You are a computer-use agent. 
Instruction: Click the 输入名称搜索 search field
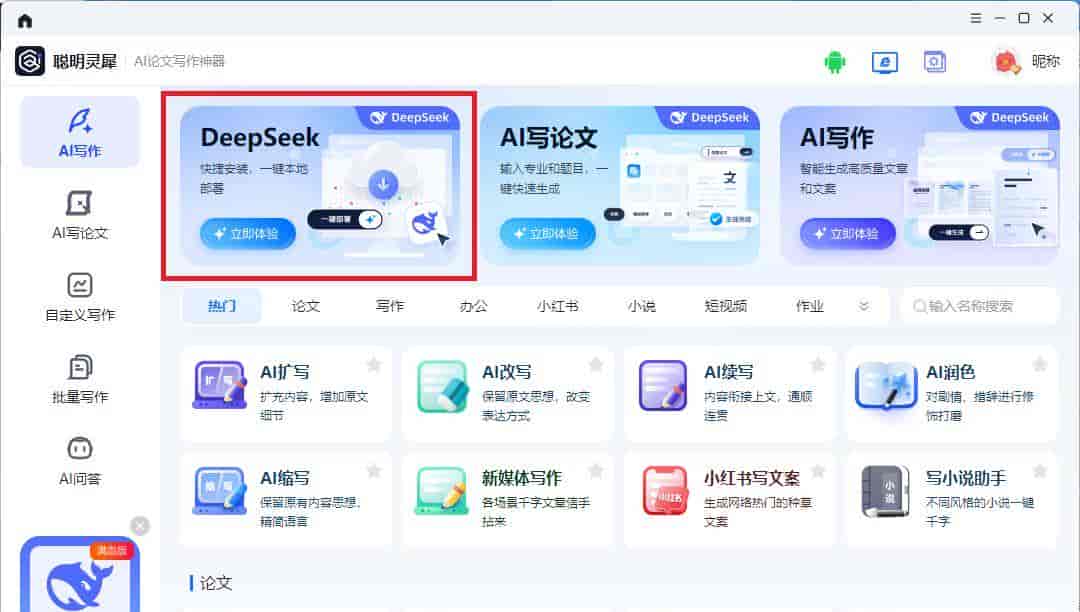(x=979, y=306)
